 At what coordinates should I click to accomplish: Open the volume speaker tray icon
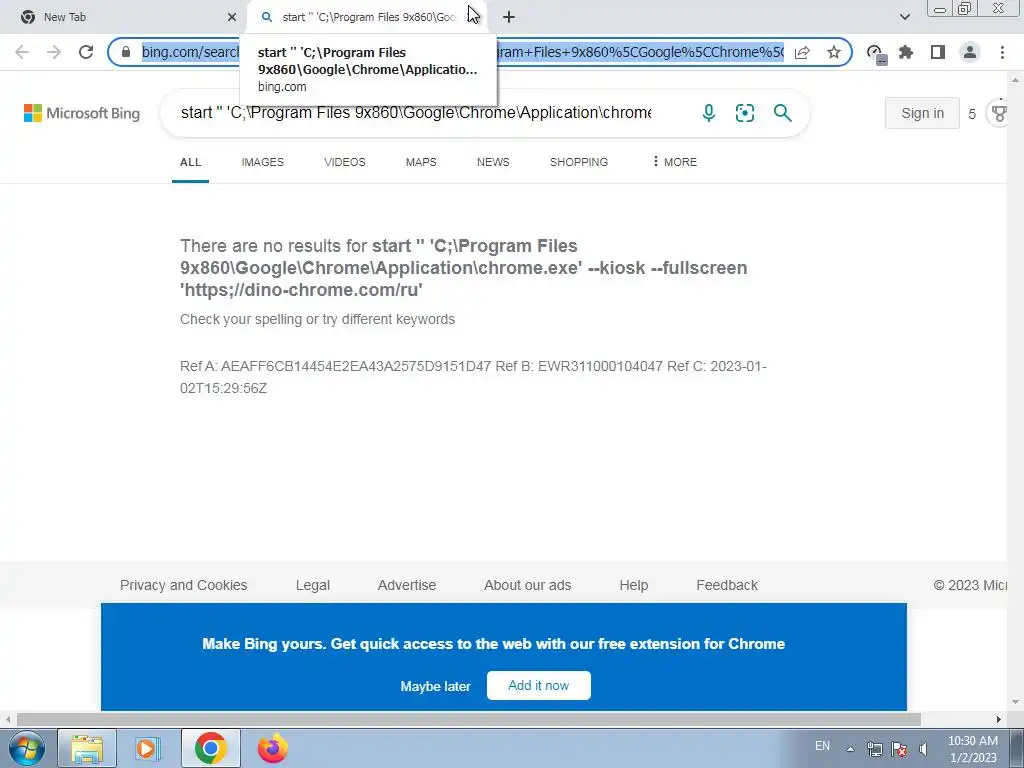[923, 749]
